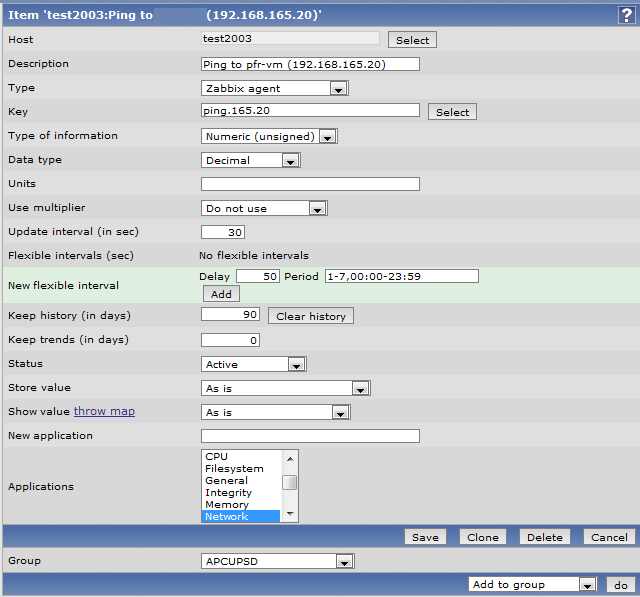Click the Applications list scrollbar down arrow
Image resolution: width=640 pixels, height=597 pixels.
tap(290, 515)
